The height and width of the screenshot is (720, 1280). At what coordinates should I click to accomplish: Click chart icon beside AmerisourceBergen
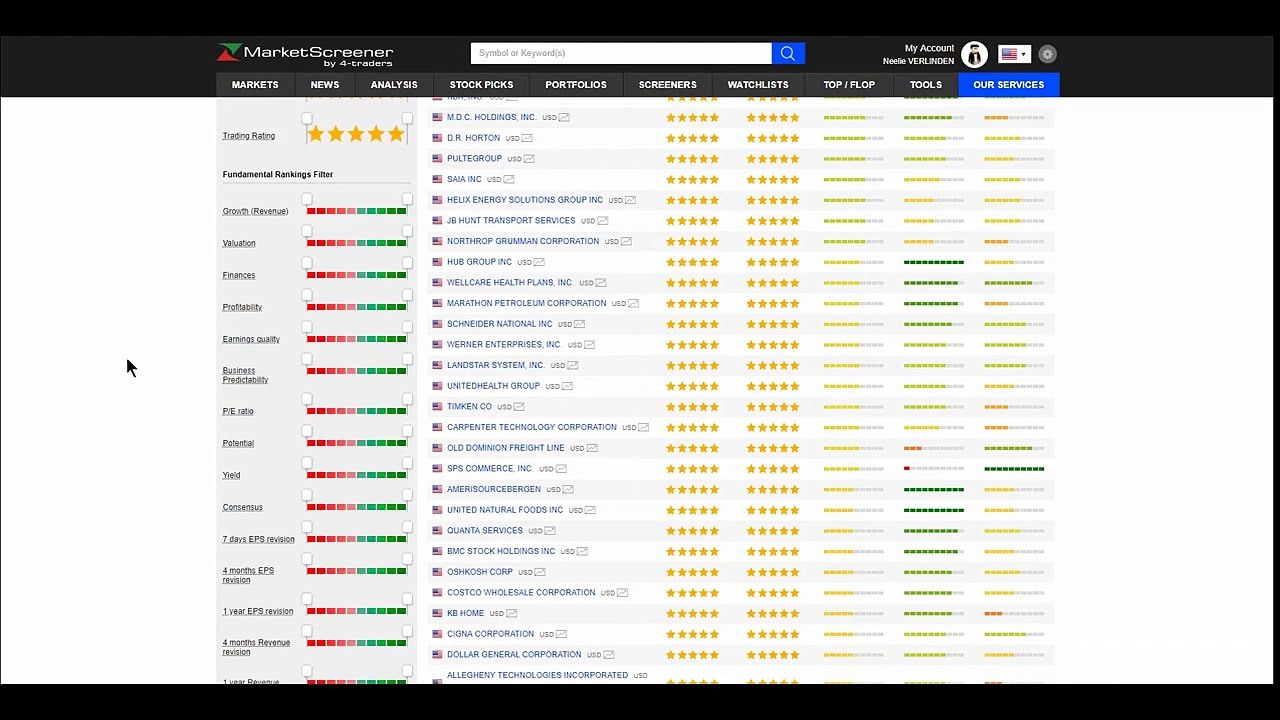568,490
